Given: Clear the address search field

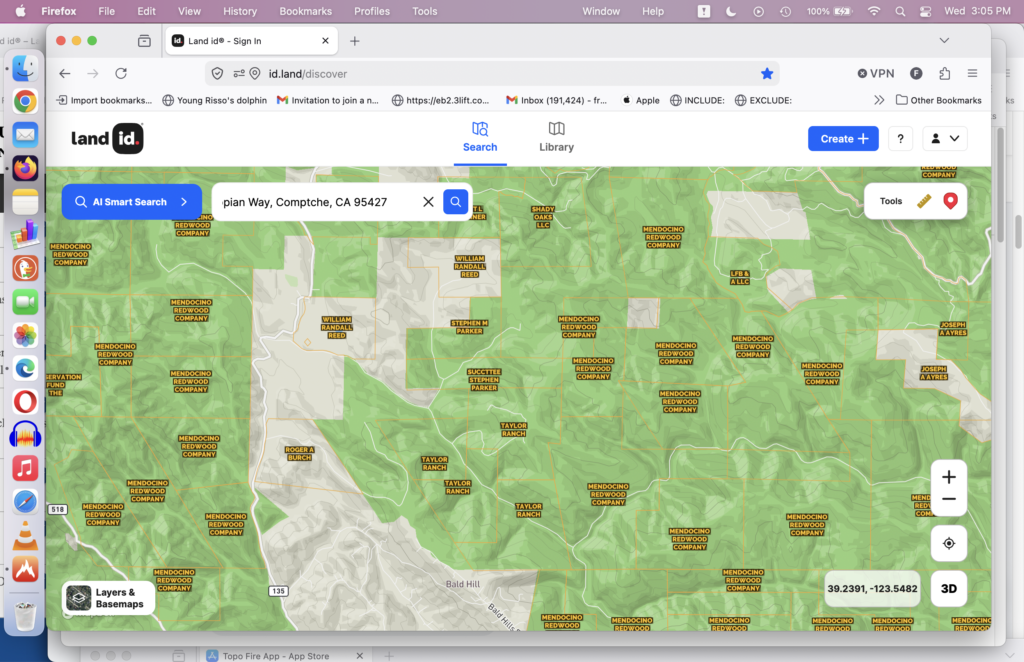Looking at the screenshot, I should pyautogui.click(x=428, y=202).
